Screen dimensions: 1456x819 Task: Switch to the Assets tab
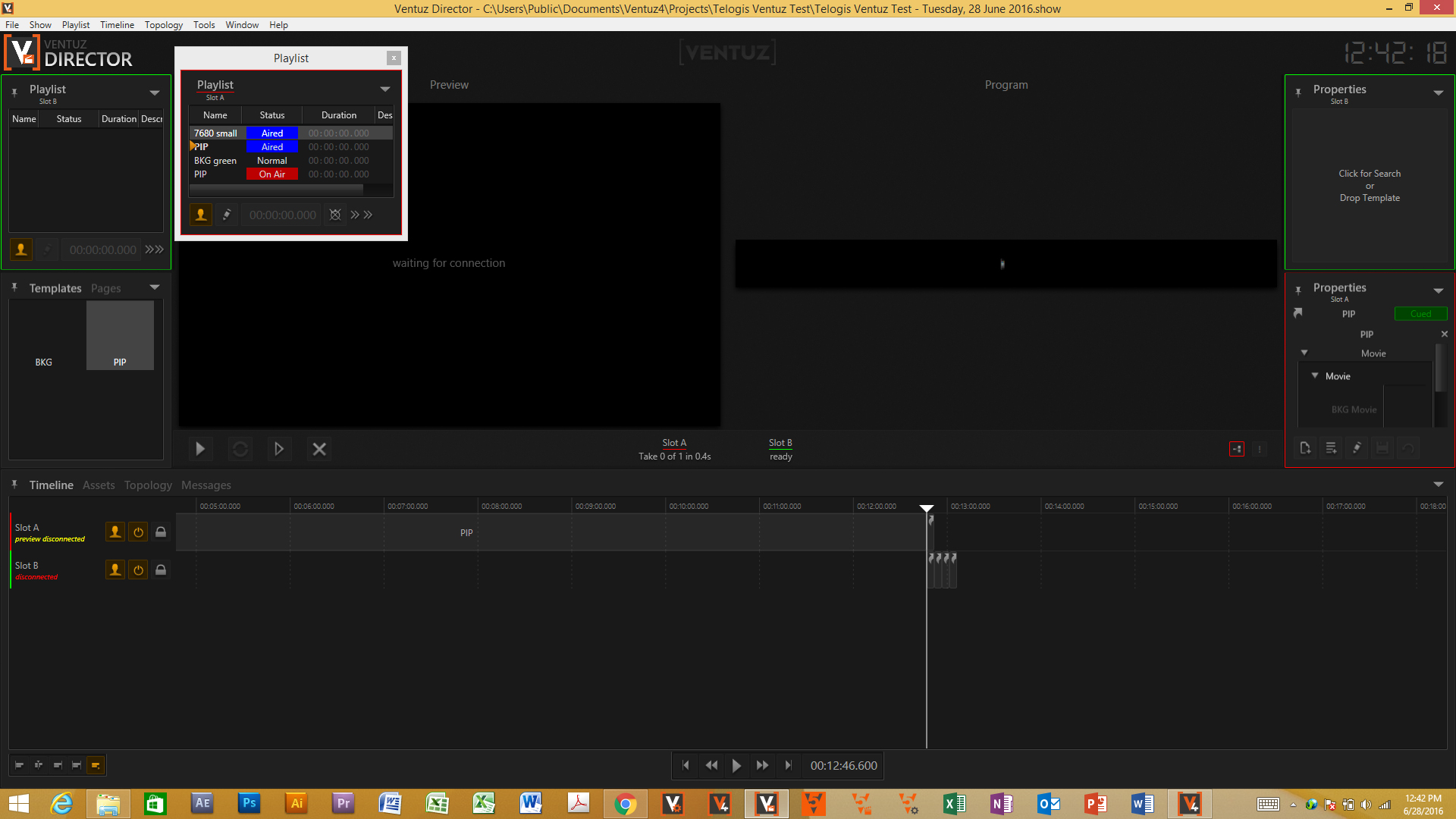99,485
